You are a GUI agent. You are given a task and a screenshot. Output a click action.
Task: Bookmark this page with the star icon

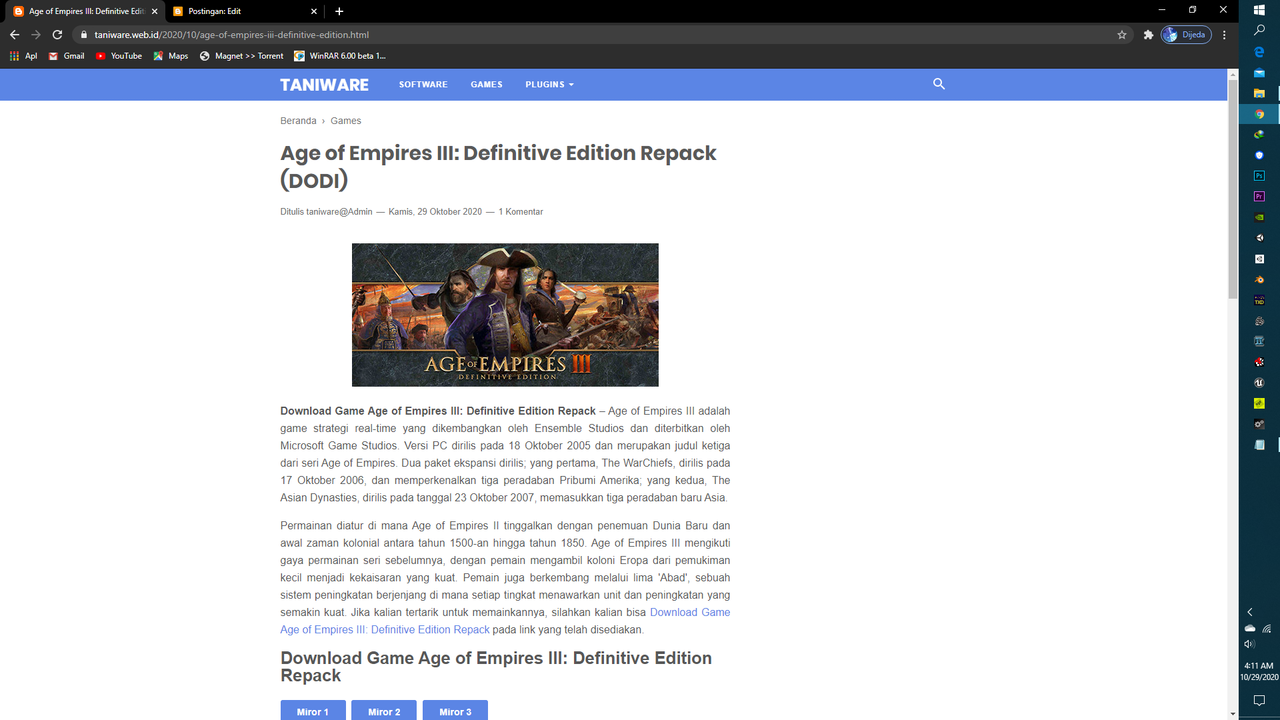pyautogui.click(x=1122, y=35)
